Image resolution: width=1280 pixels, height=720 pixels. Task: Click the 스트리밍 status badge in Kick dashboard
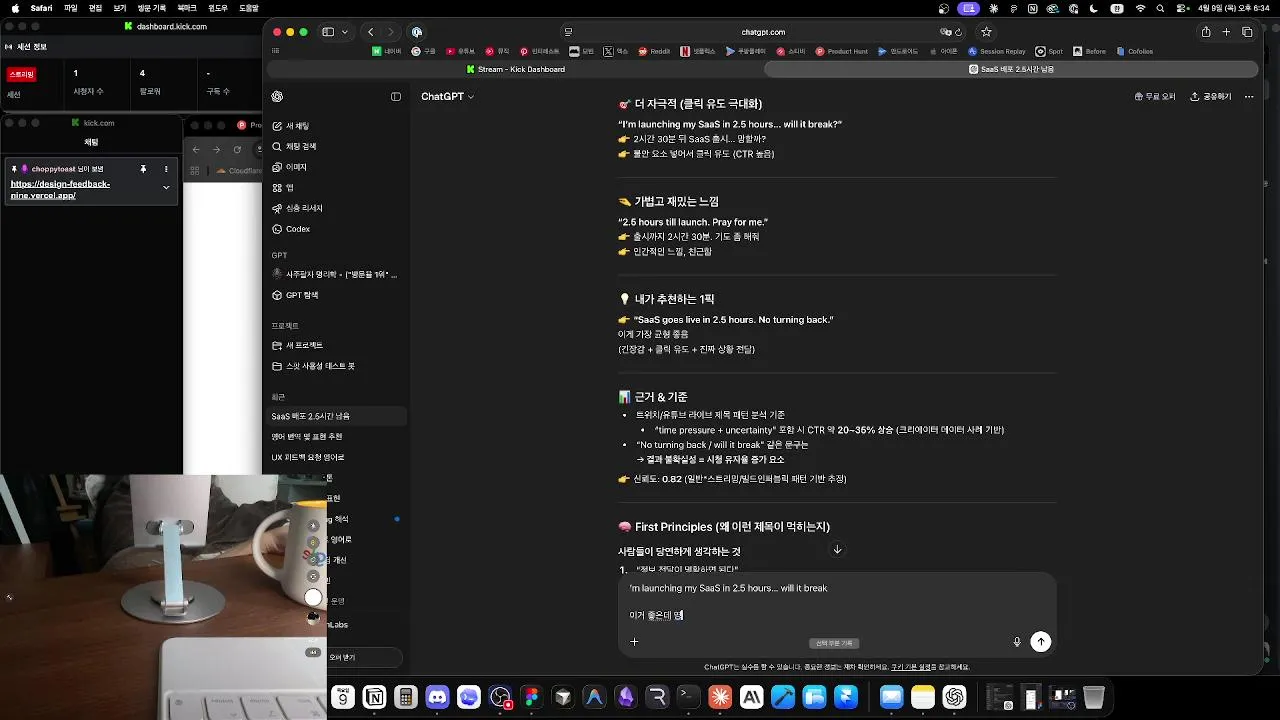[x=21, y=74]
